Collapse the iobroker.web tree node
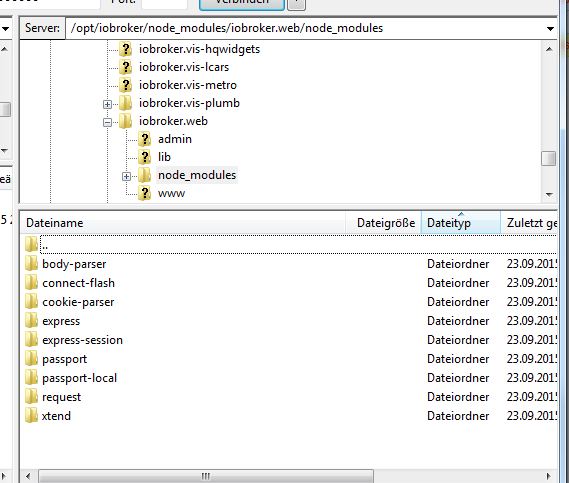569x483 pixels. (x=107, y=123)
